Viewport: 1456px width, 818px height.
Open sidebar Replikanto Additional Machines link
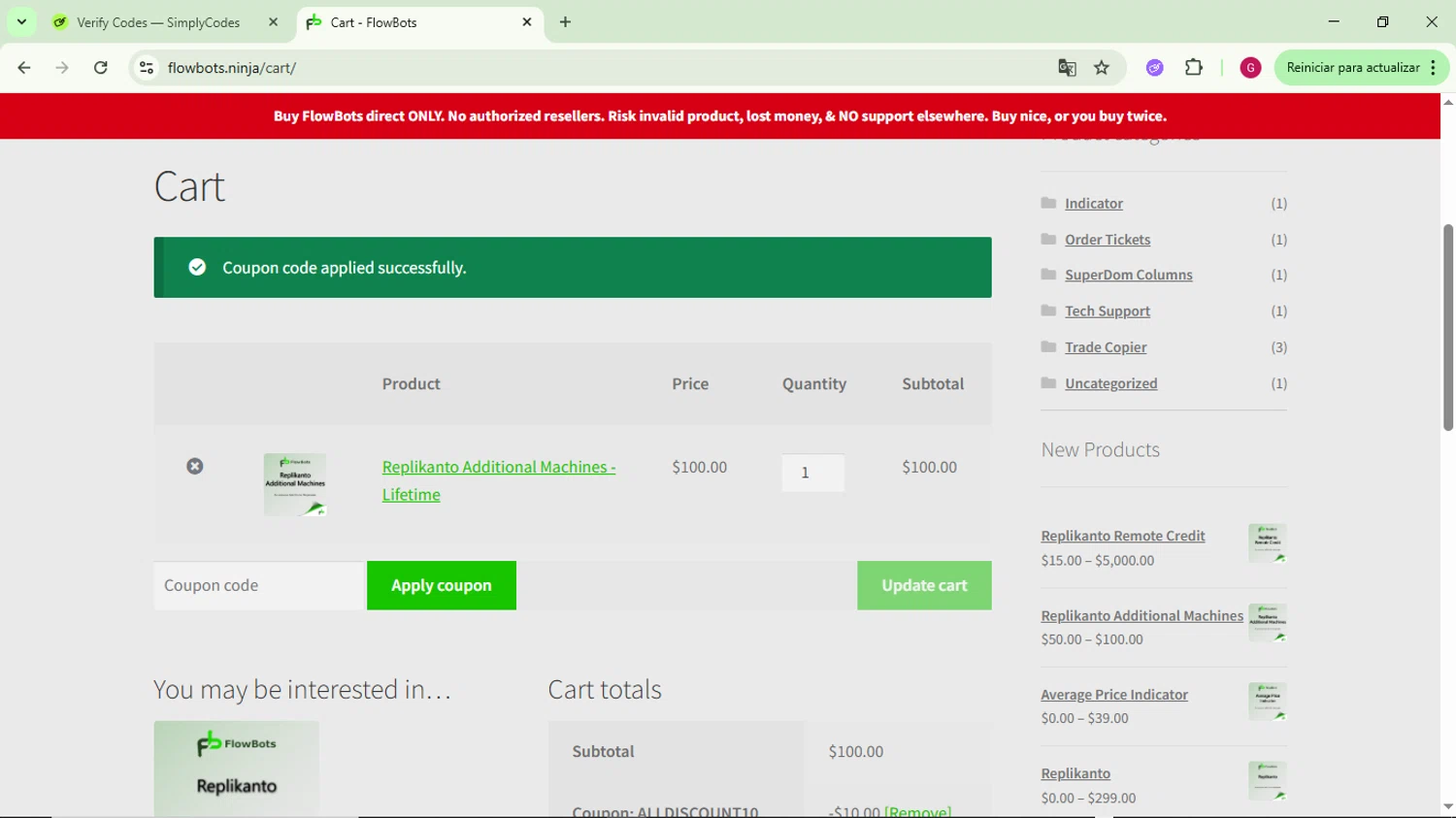(1142, 615)
